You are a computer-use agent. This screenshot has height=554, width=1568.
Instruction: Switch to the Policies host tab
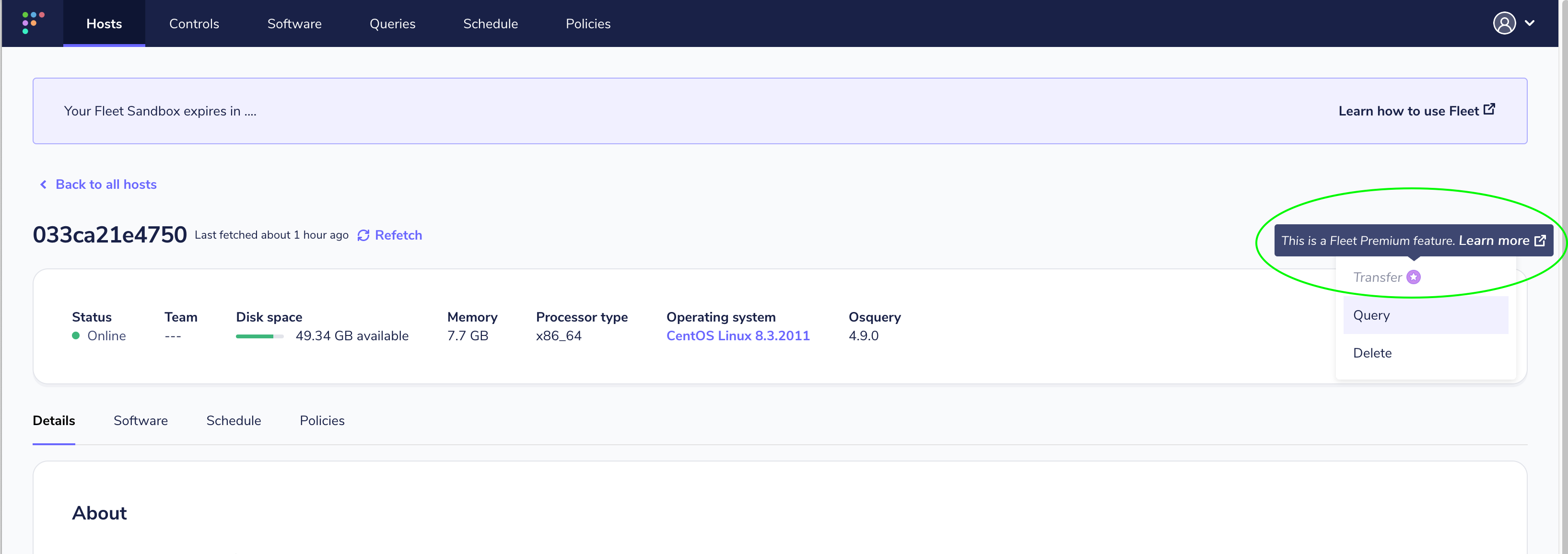tap(321, 420)
